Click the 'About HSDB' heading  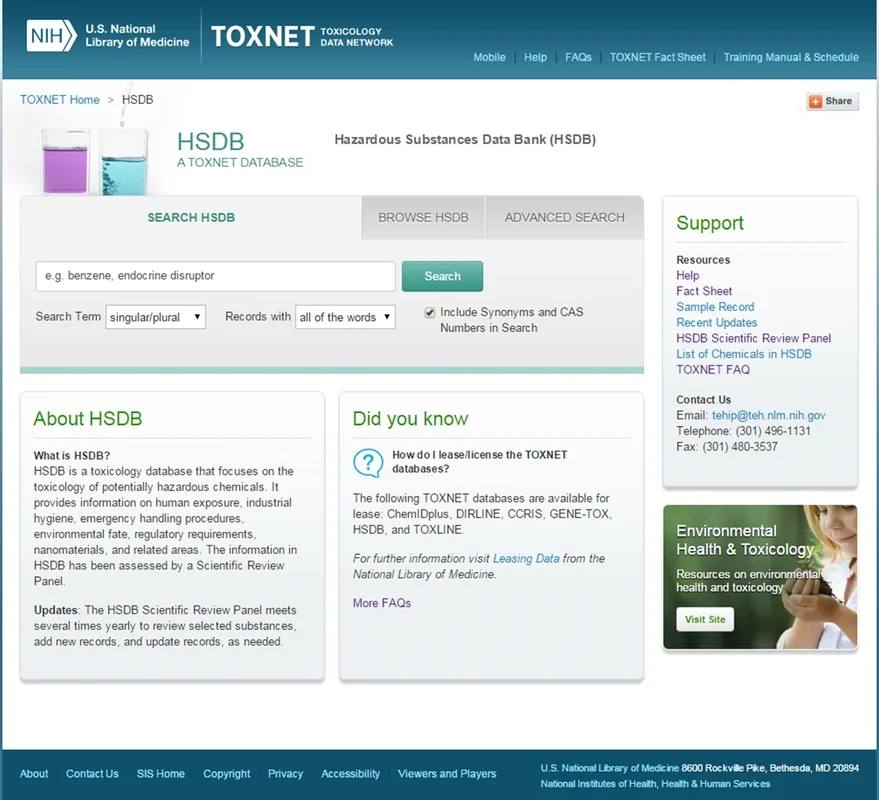coord(88,419)
